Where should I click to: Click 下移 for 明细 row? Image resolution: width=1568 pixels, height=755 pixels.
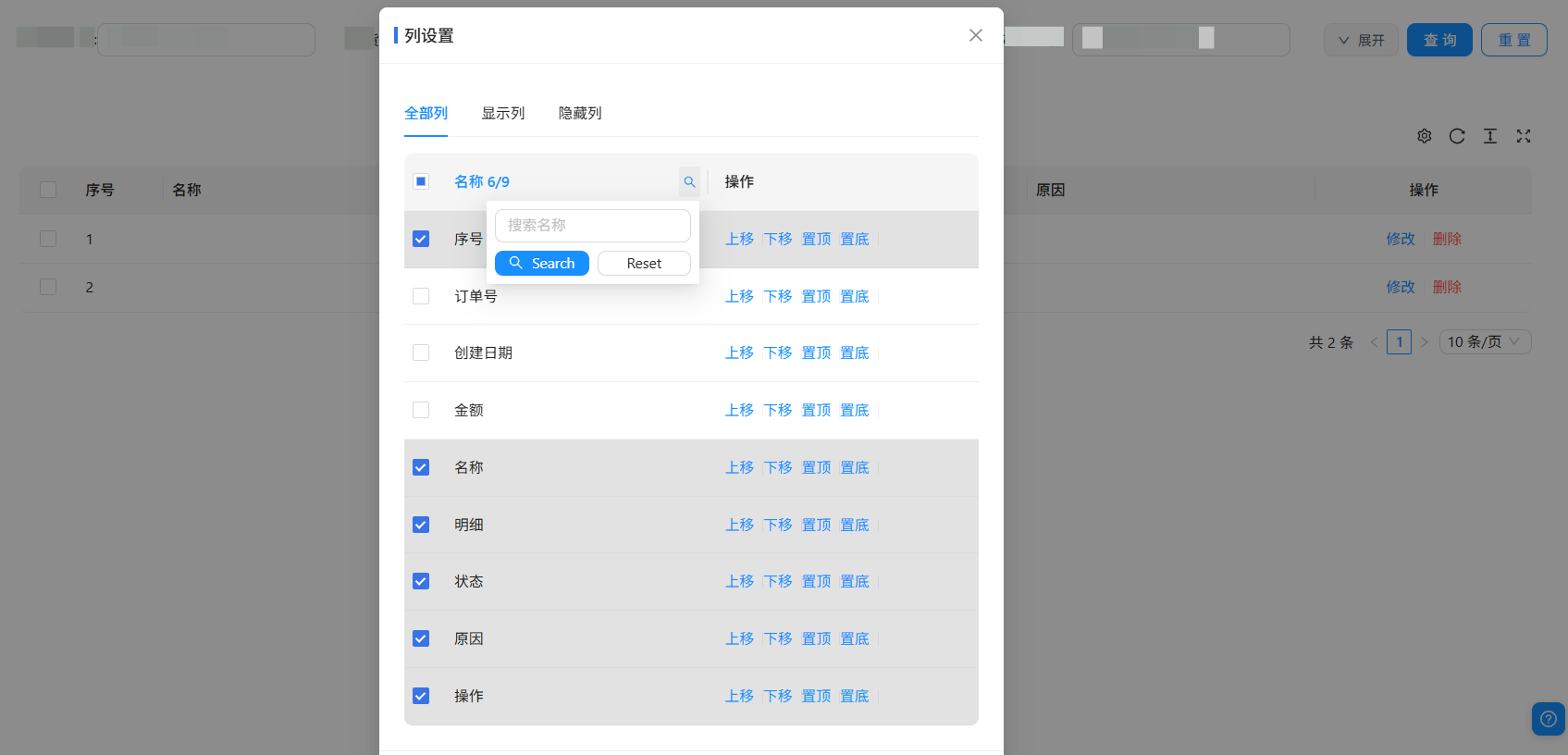pos(778,525)
